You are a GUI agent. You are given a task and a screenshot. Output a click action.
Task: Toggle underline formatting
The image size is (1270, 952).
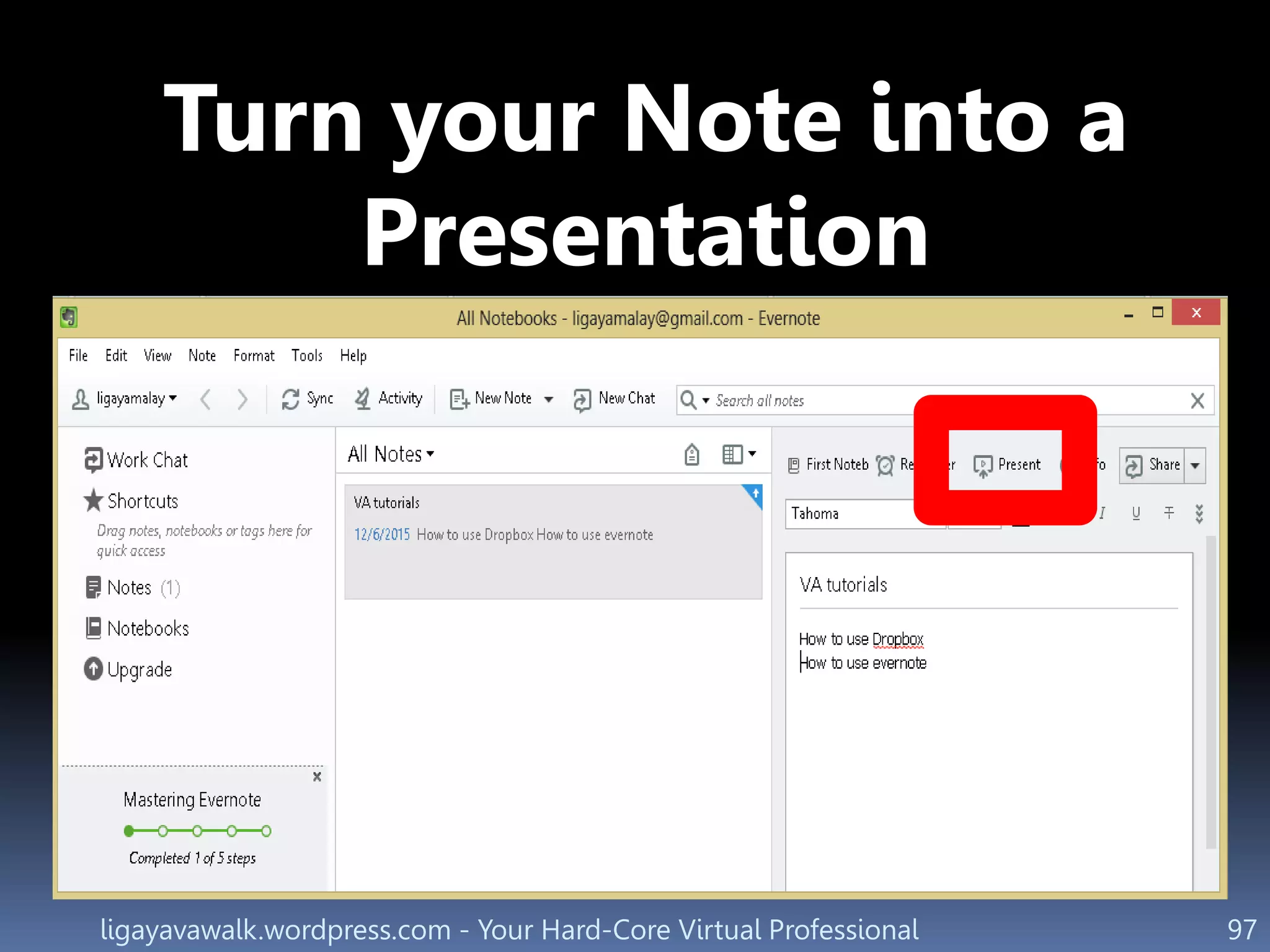click(x=1135, y=513)
